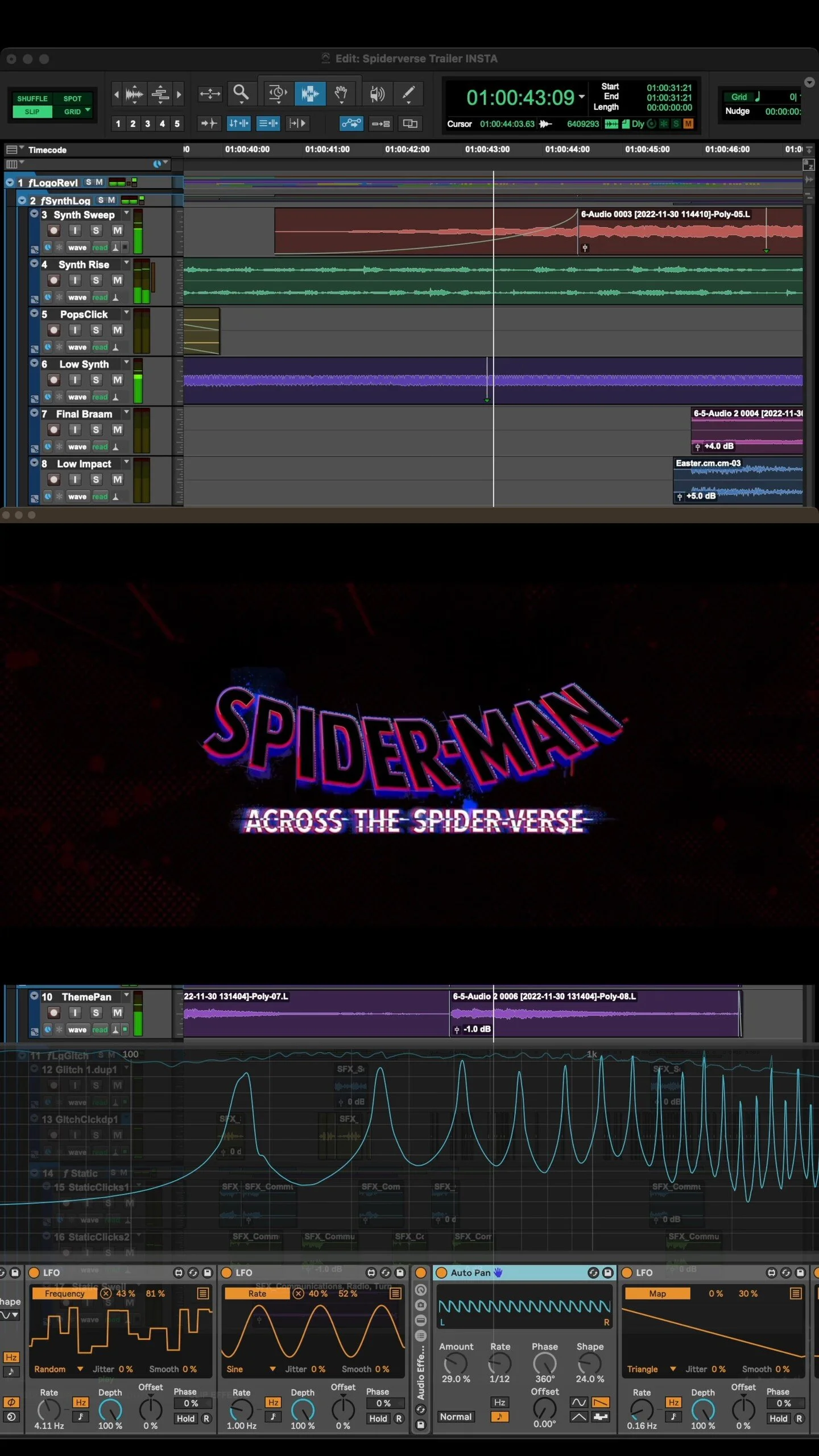The width and height of the screenshot is (819, 1456).
Task: Adjust Depth knob on Frequency LFO
Action: pyautogui.click(x=110, y=1409)
